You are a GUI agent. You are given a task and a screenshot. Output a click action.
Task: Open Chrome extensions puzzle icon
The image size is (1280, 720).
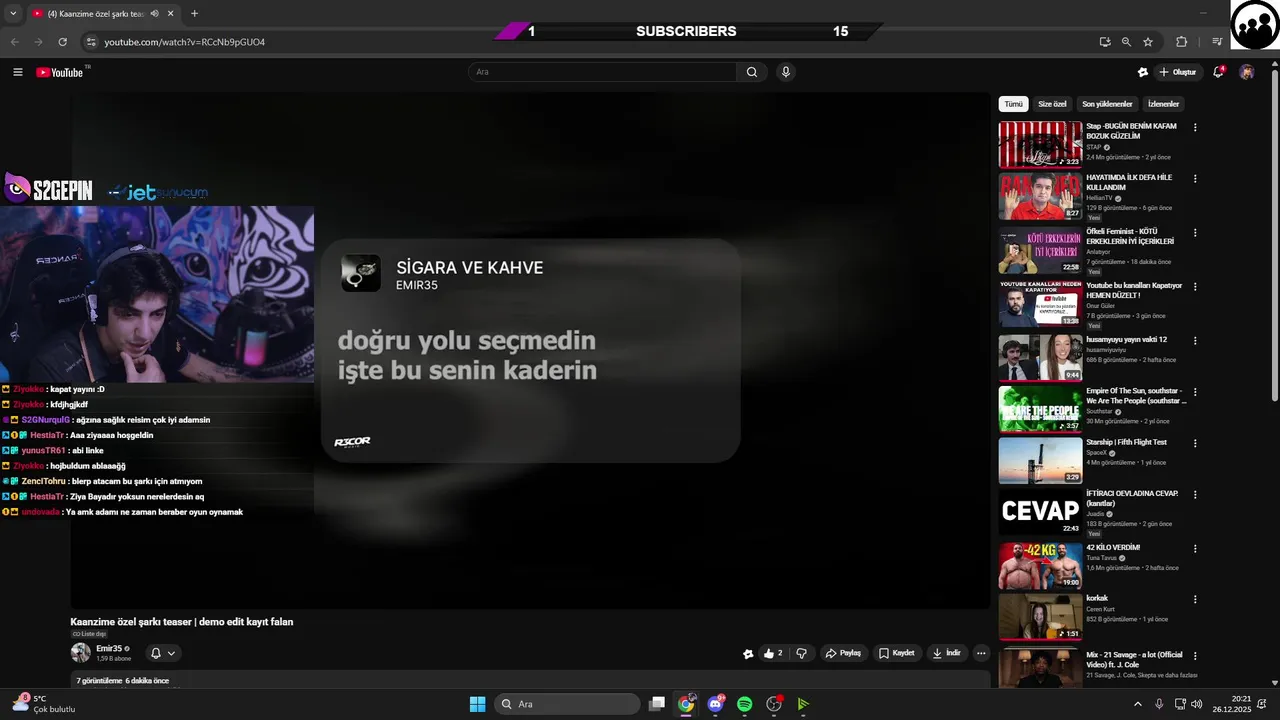(x=1181, y=42)
